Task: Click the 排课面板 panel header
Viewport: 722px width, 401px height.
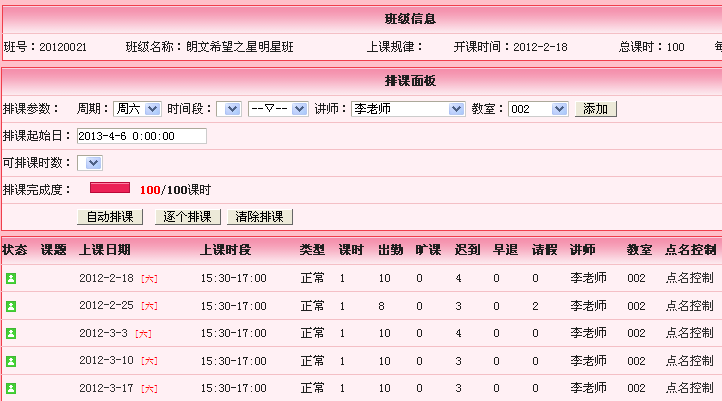Action: click(410, 81)
